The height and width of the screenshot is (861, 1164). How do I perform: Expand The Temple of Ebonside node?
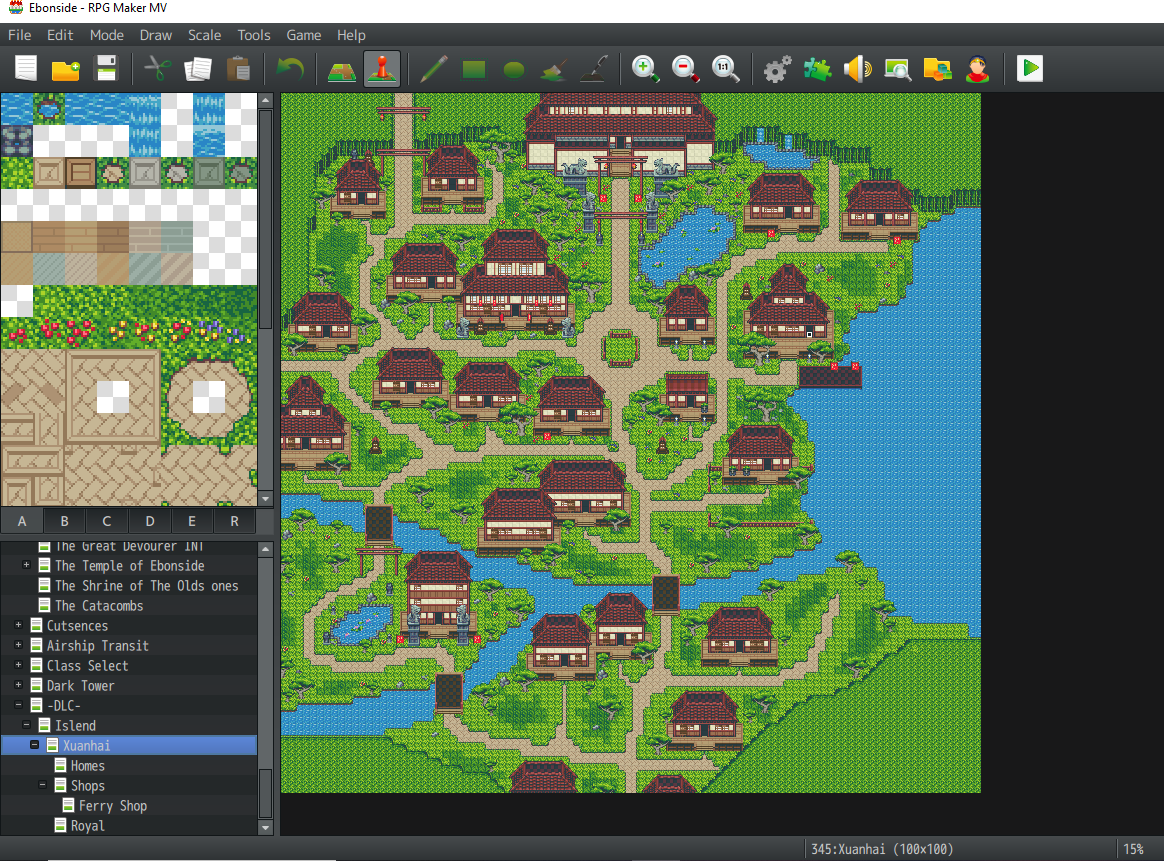(x=27, y=566)
